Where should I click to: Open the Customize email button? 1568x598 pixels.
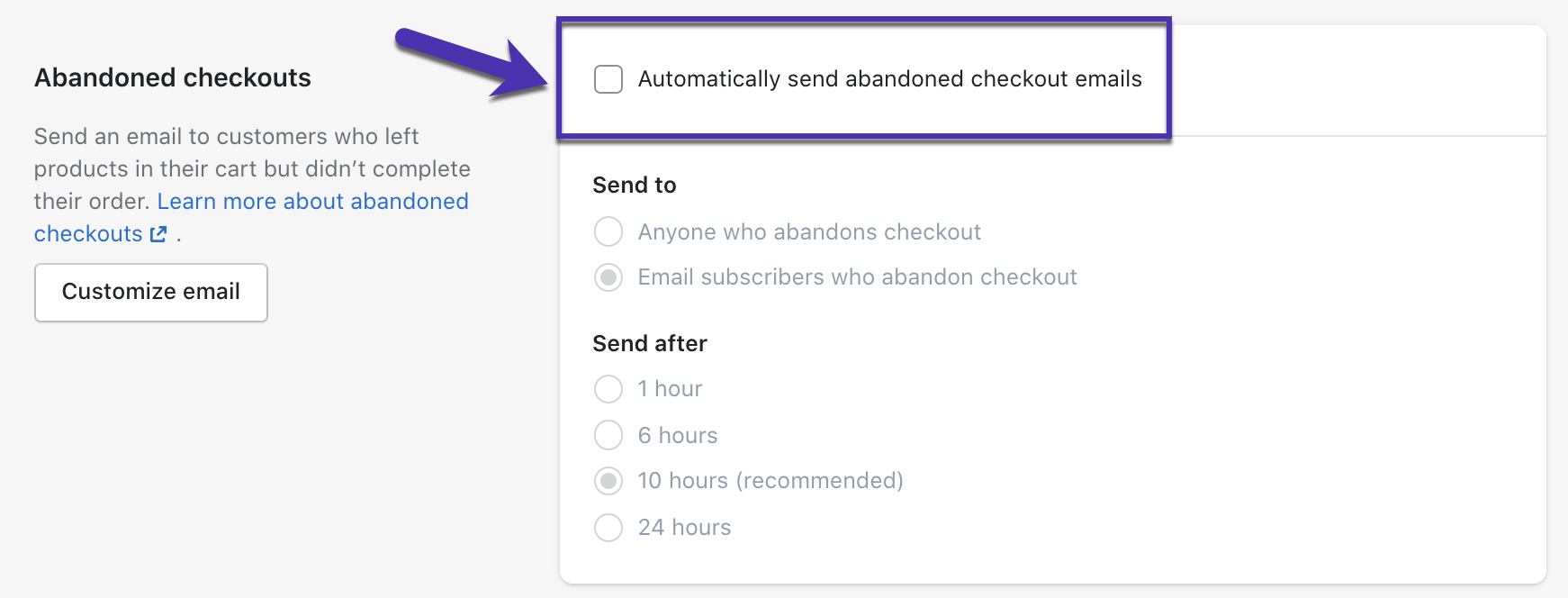coord(151,292)
